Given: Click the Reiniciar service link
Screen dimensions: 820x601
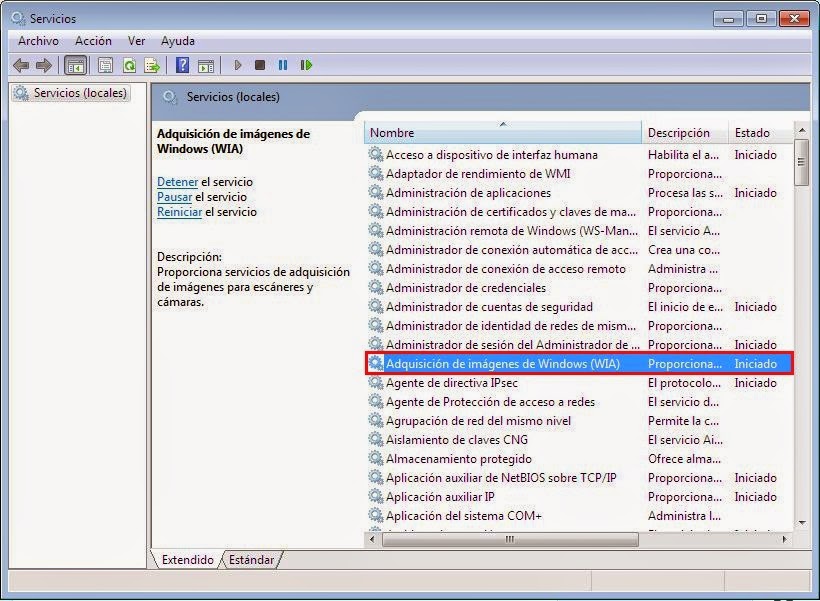Looking at the screenshot, I should pos(179,212).
